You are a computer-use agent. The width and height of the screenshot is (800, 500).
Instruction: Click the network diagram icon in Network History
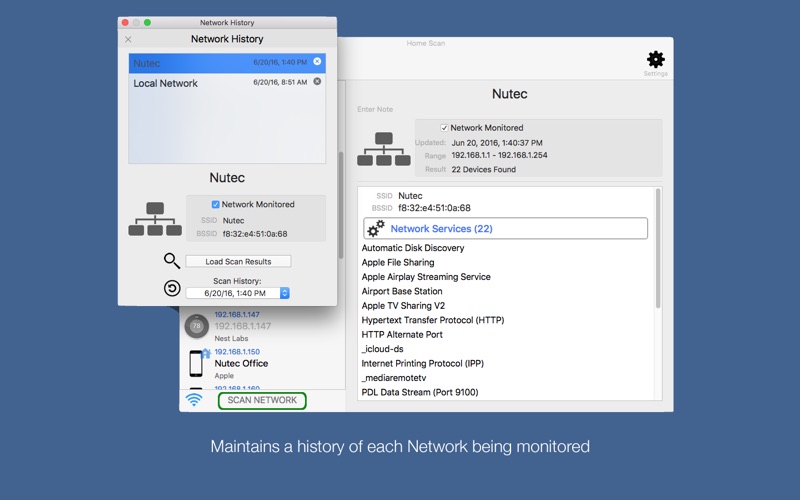[155, 219]
